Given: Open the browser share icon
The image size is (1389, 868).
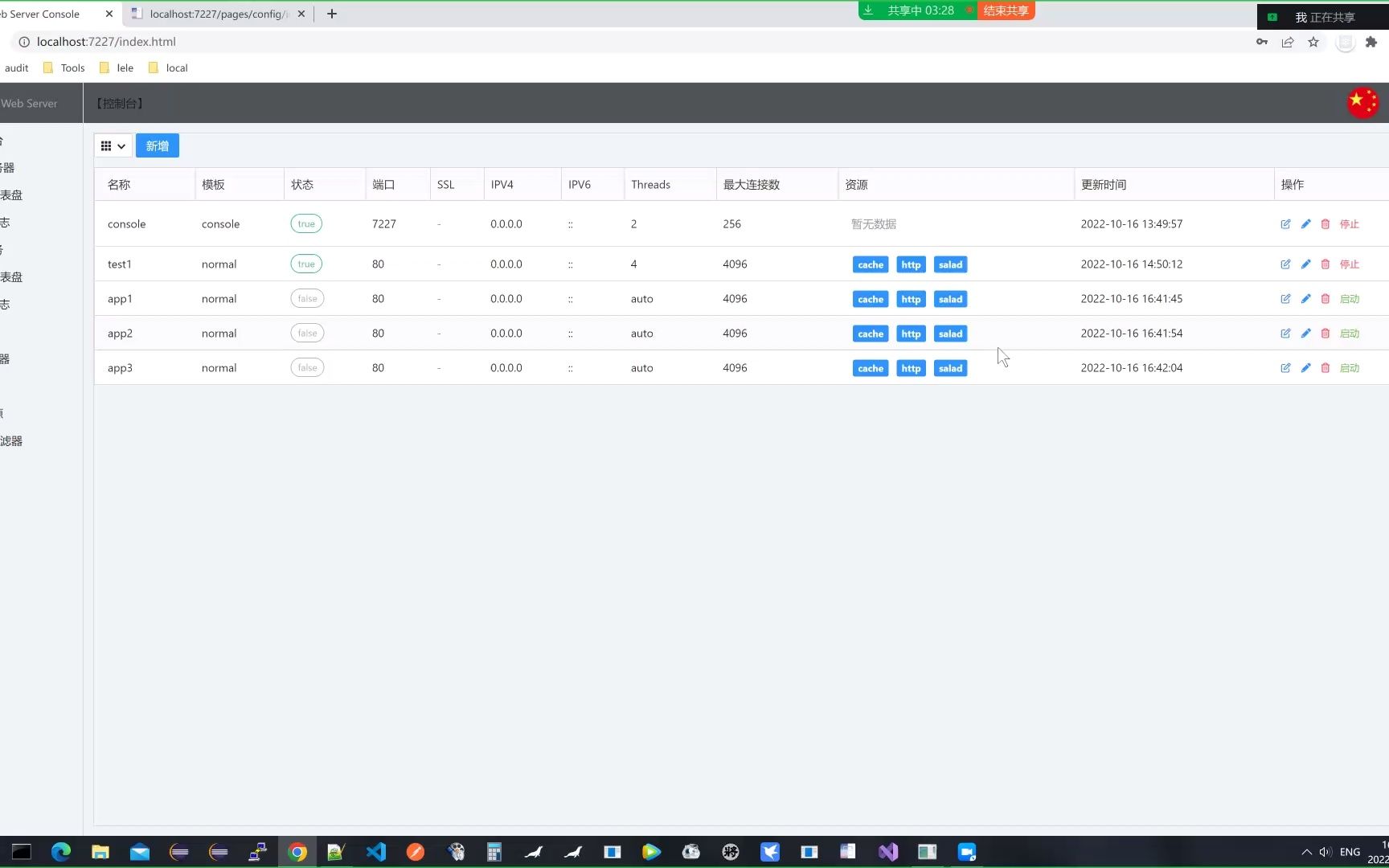Looking at the screenshot, I should pos(1288,42).
